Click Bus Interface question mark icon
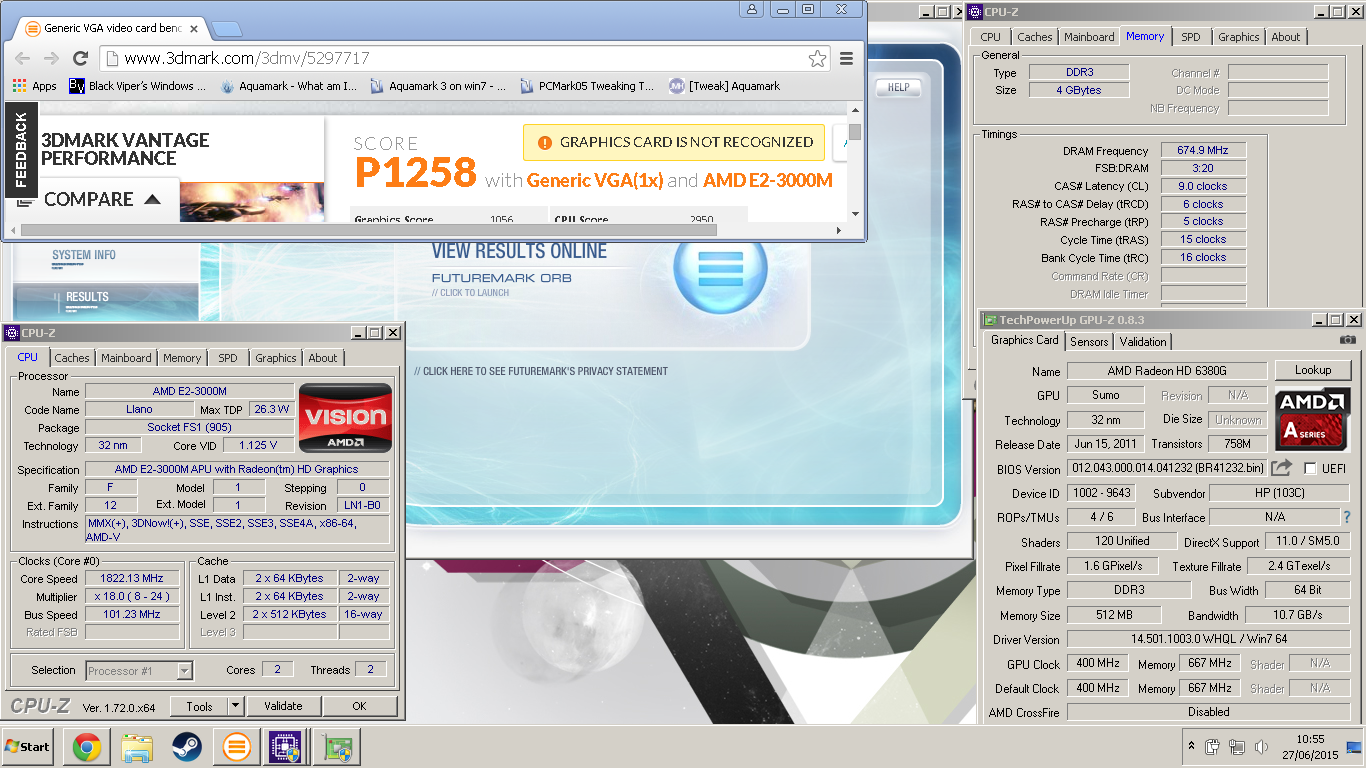Viewport: 1366px width, 768px height. [x=1347, y=517]
